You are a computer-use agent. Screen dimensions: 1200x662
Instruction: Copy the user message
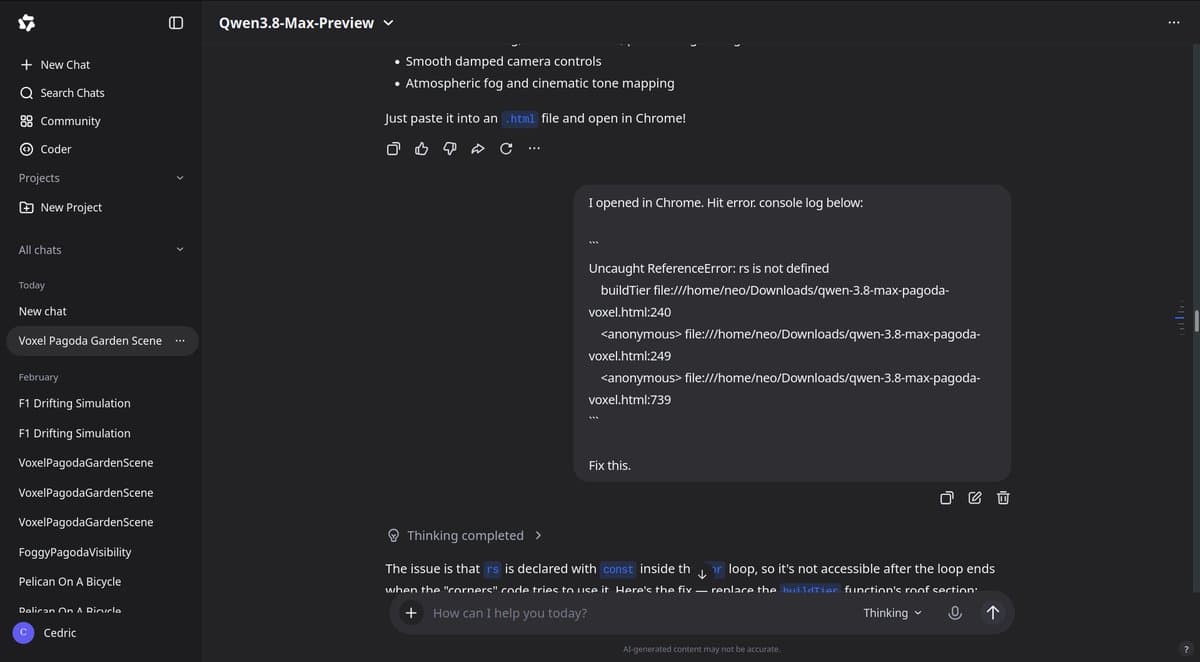(947, 498)
